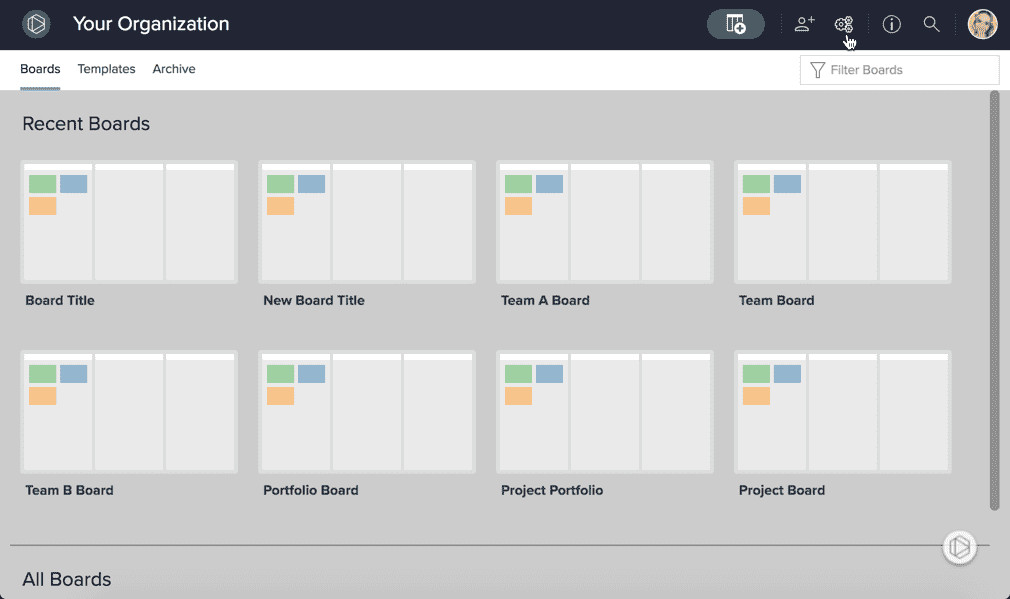Open the user profile avatar
This screenshot has width=1010, height=599.
(x=982, y=24)
